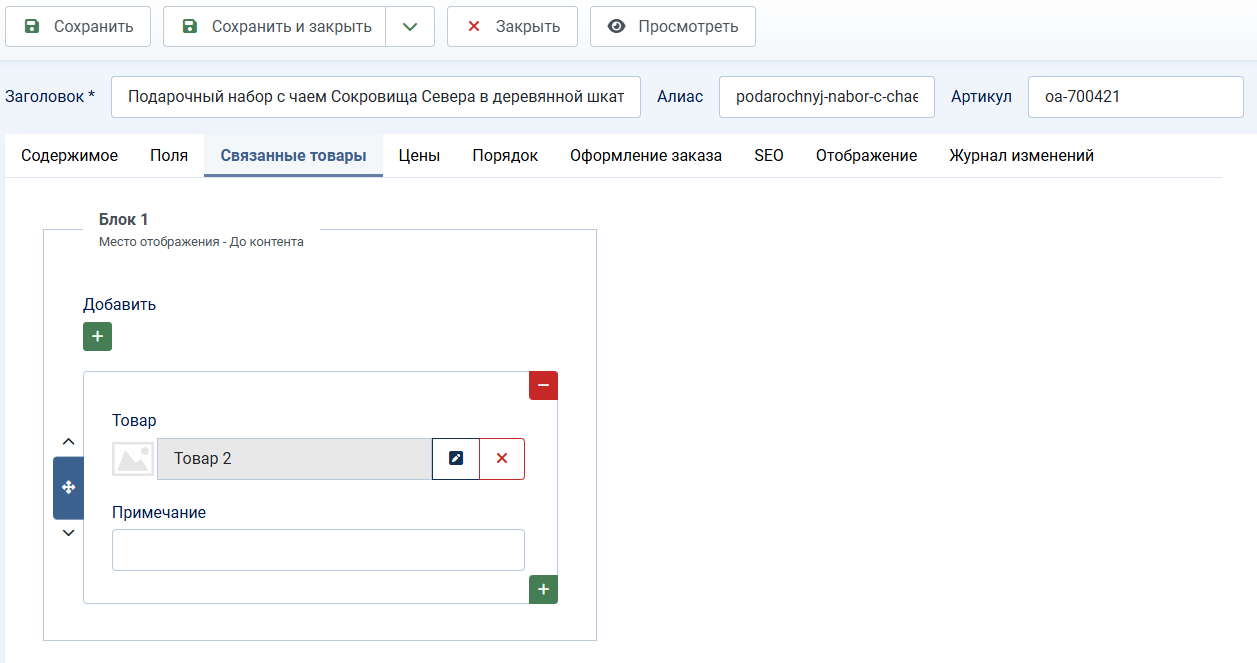The height and width of the screenshot is (663, 1257).
Task: Open the SEO tab
Action: [769, 156]
